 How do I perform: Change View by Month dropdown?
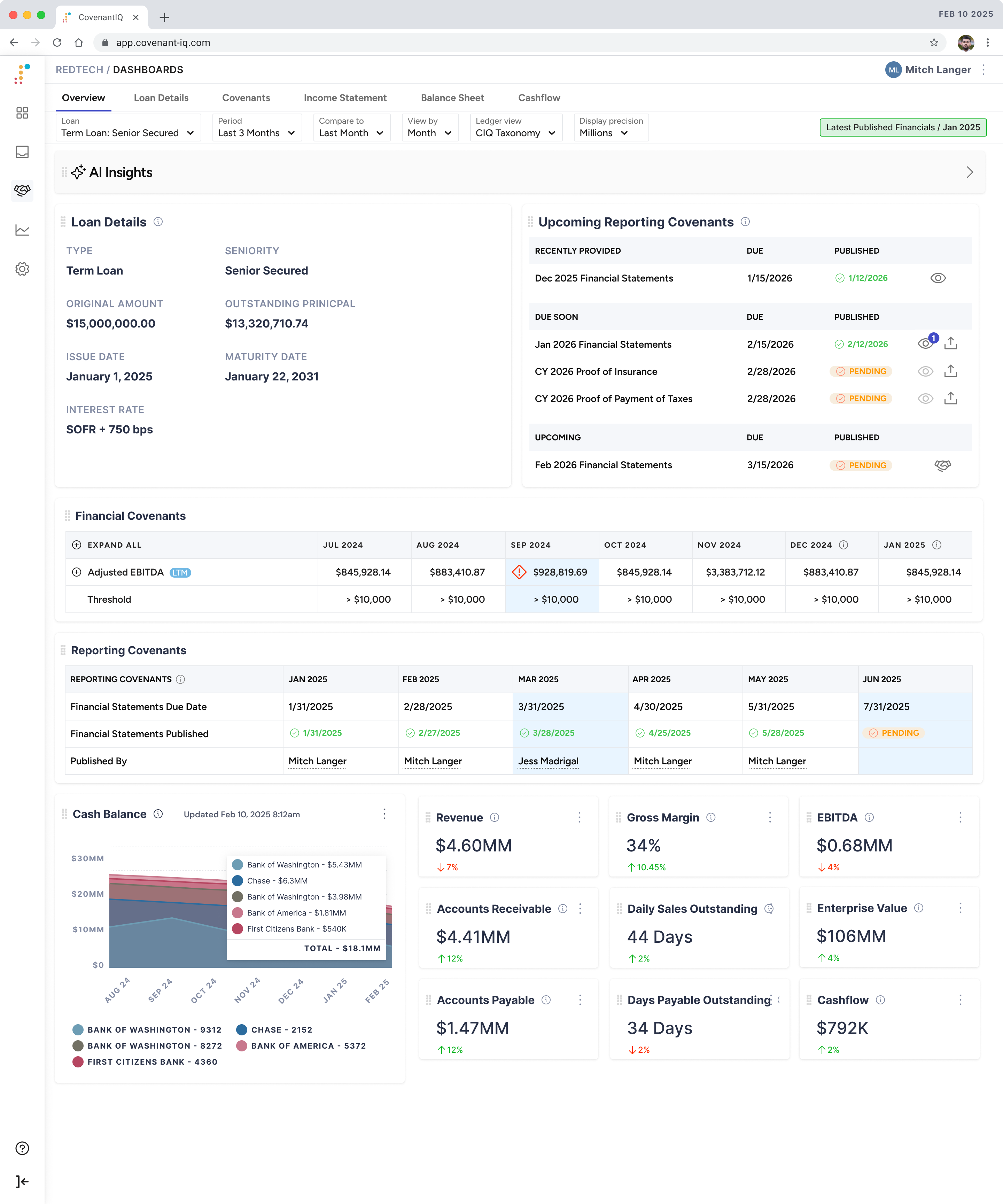point(429,132)
